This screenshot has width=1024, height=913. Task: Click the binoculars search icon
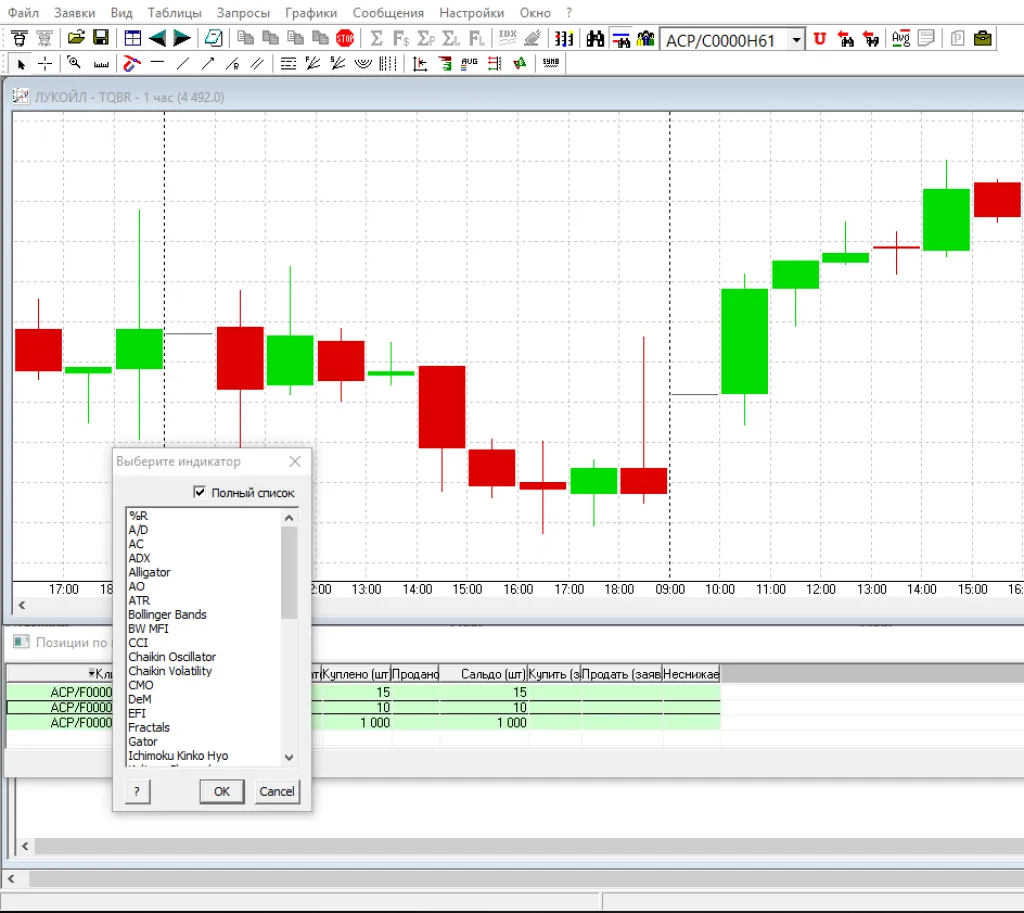[596, 38]
